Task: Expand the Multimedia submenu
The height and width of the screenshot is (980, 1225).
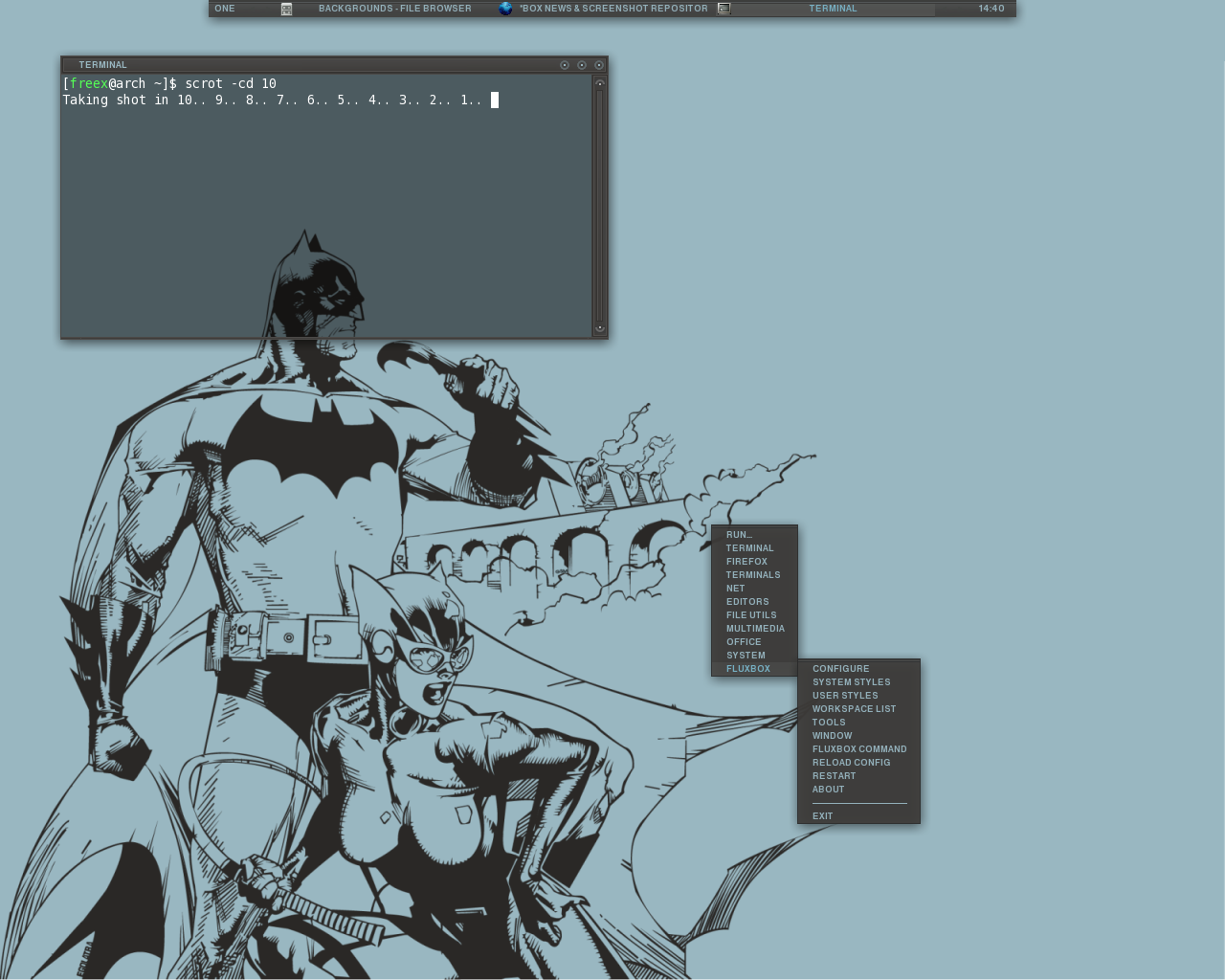Action: tap(754, 629)
